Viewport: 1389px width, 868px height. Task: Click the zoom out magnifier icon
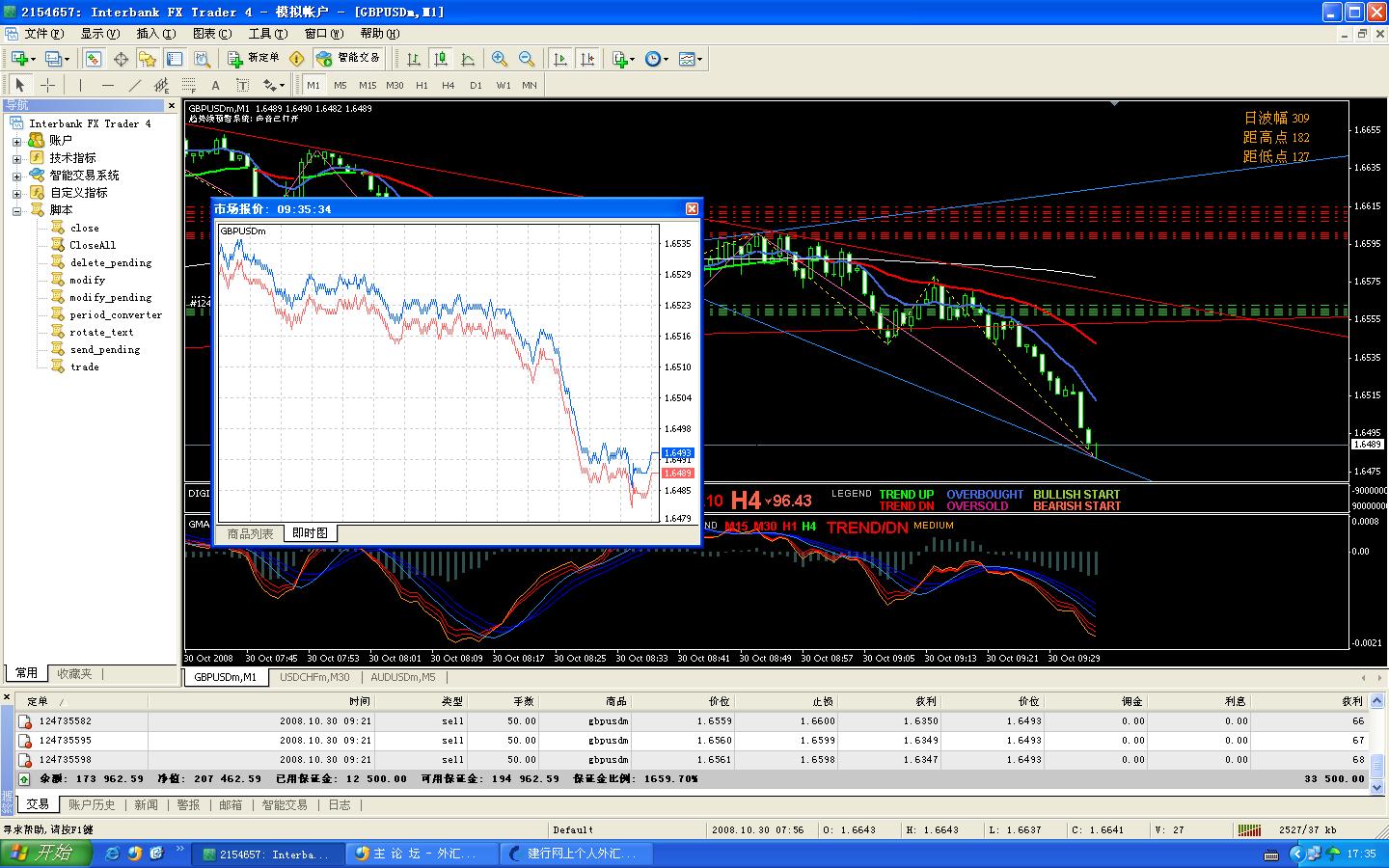(526, 59)
